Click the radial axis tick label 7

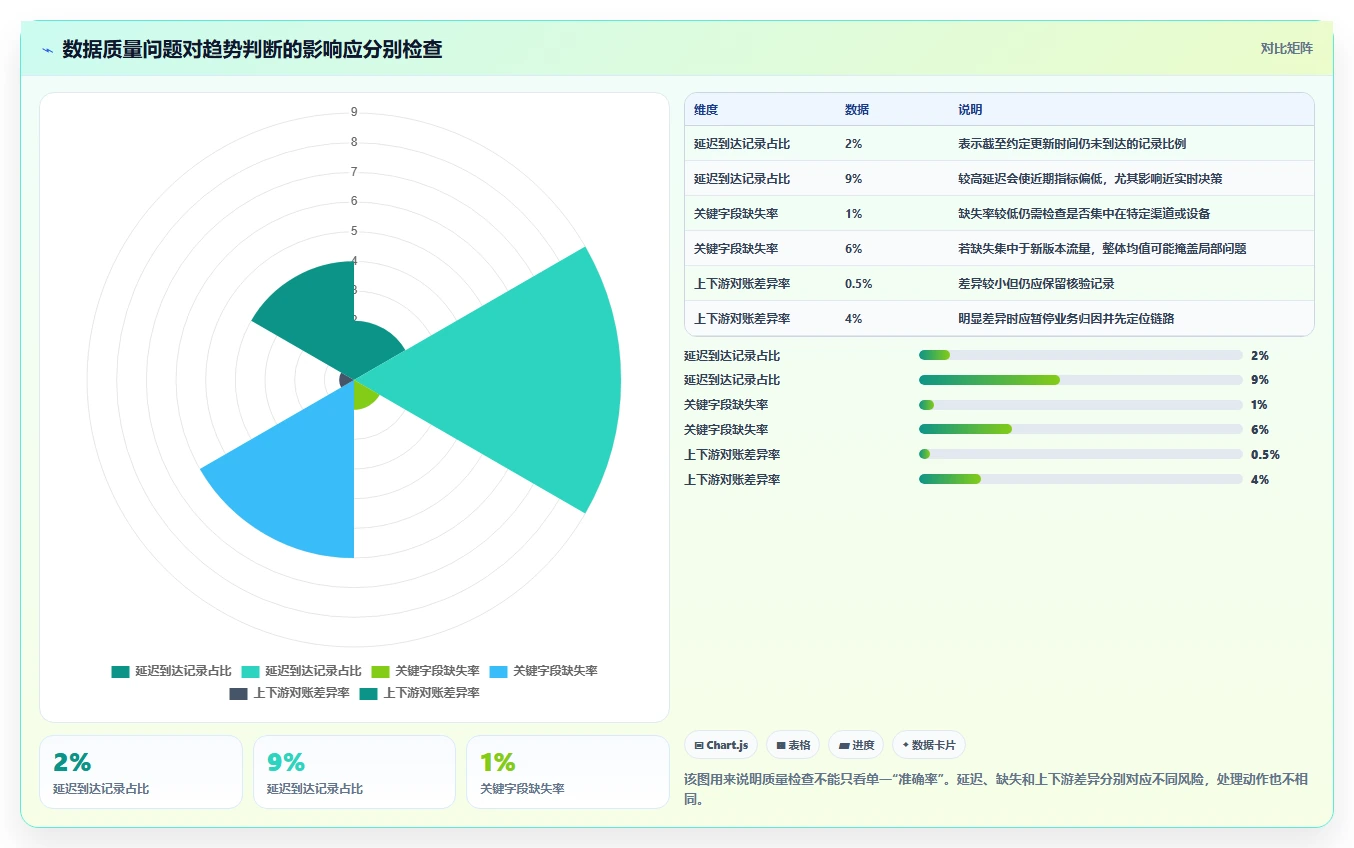(354, 172)
